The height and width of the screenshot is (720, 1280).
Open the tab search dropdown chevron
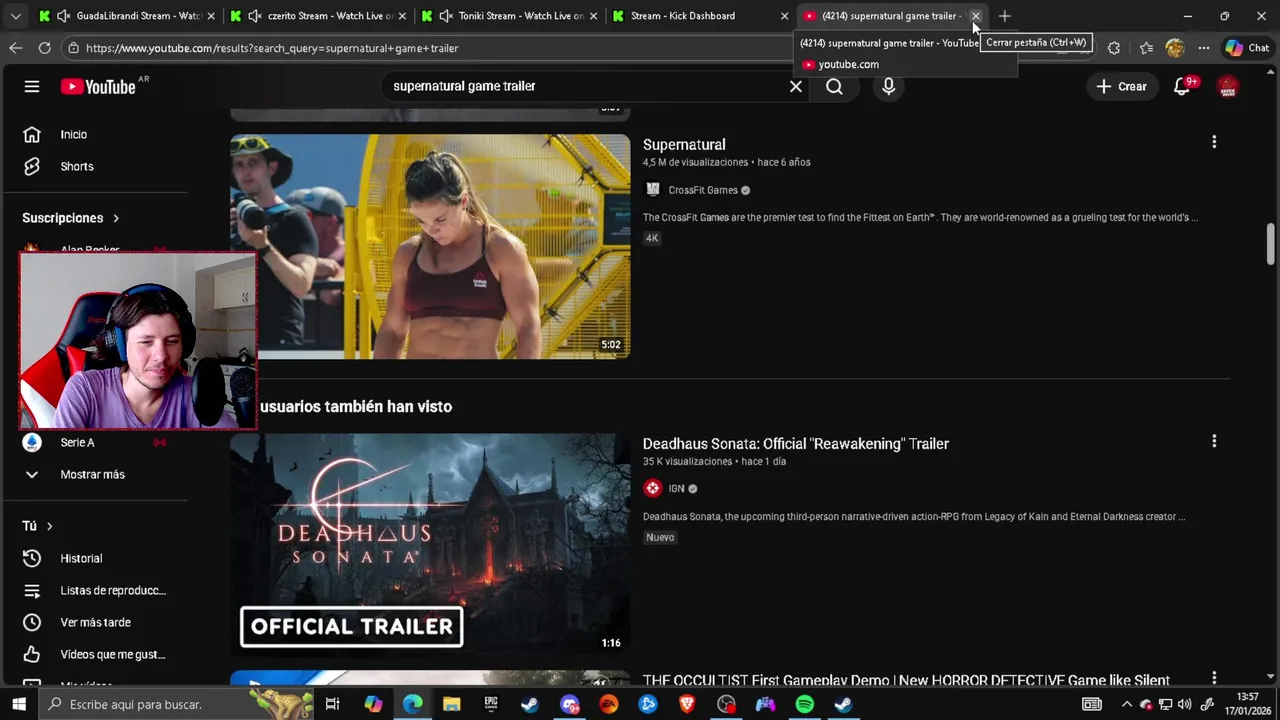point(15,16)
